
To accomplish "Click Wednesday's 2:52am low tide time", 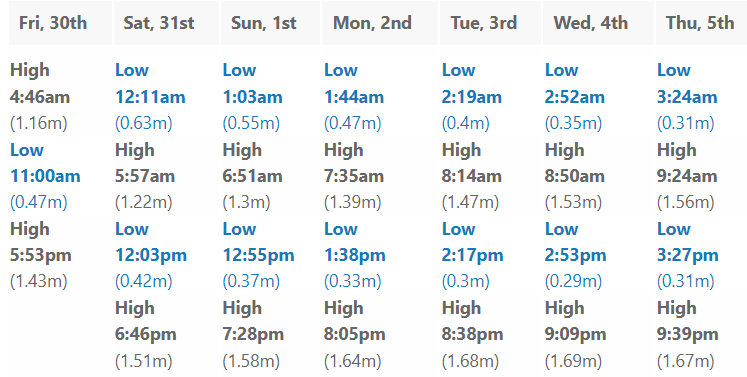I will click(x=575, y=97).
